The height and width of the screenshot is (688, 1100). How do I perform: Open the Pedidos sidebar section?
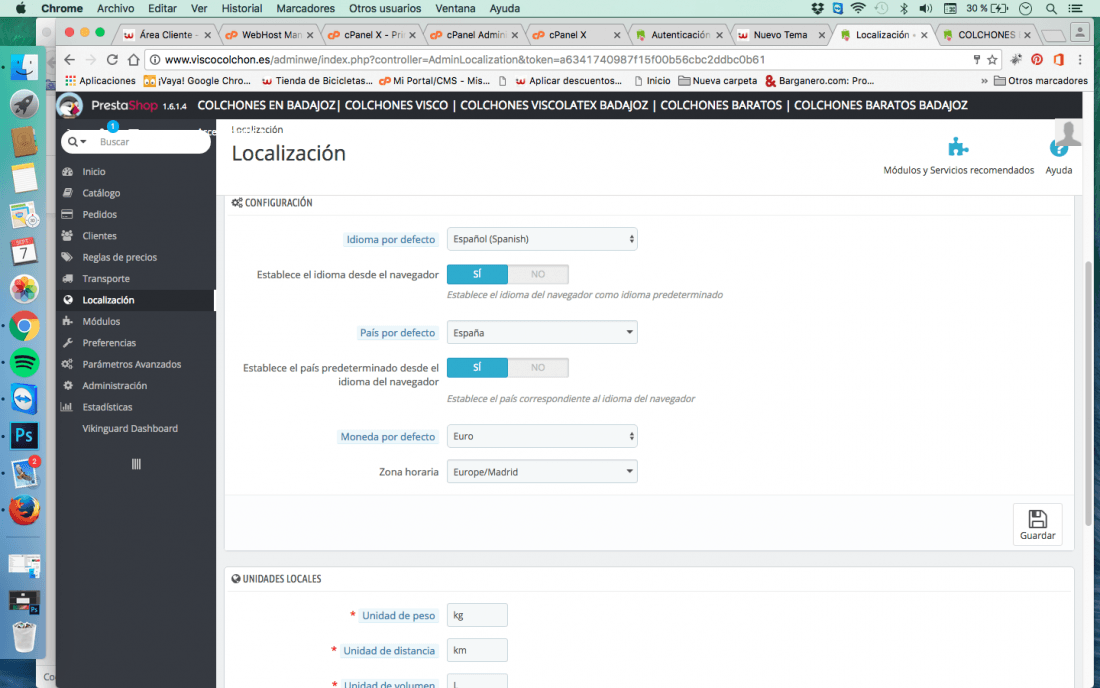pyautogui.click(x=100, y=214)
